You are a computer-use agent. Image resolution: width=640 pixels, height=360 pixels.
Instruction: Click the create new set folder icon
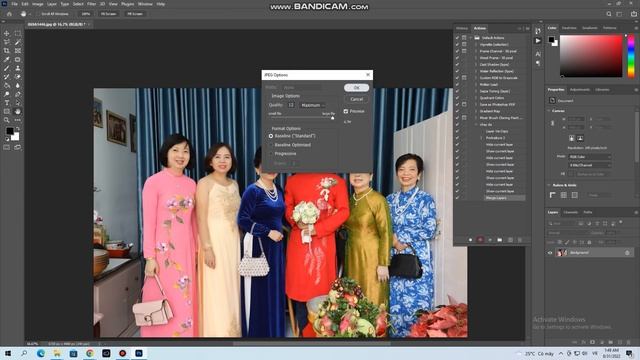(x=500, y=240)
